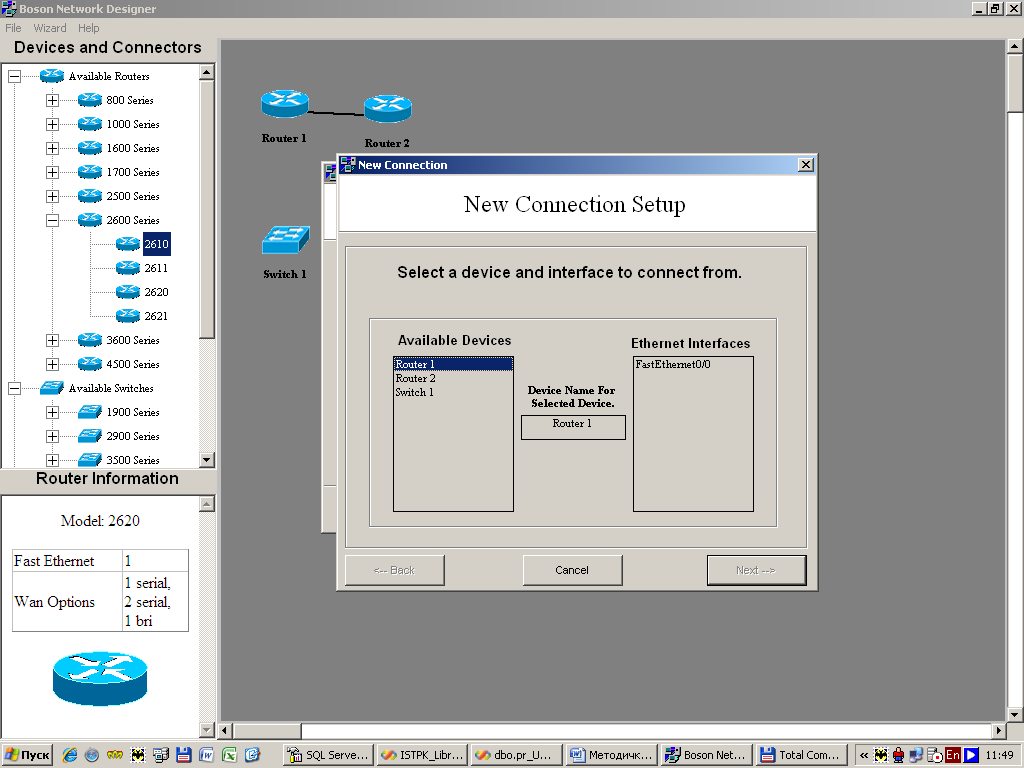Select the 2621 router model
Image resolution: width=1024 pixels, height=768 pixels.
[x=156, y=316]
